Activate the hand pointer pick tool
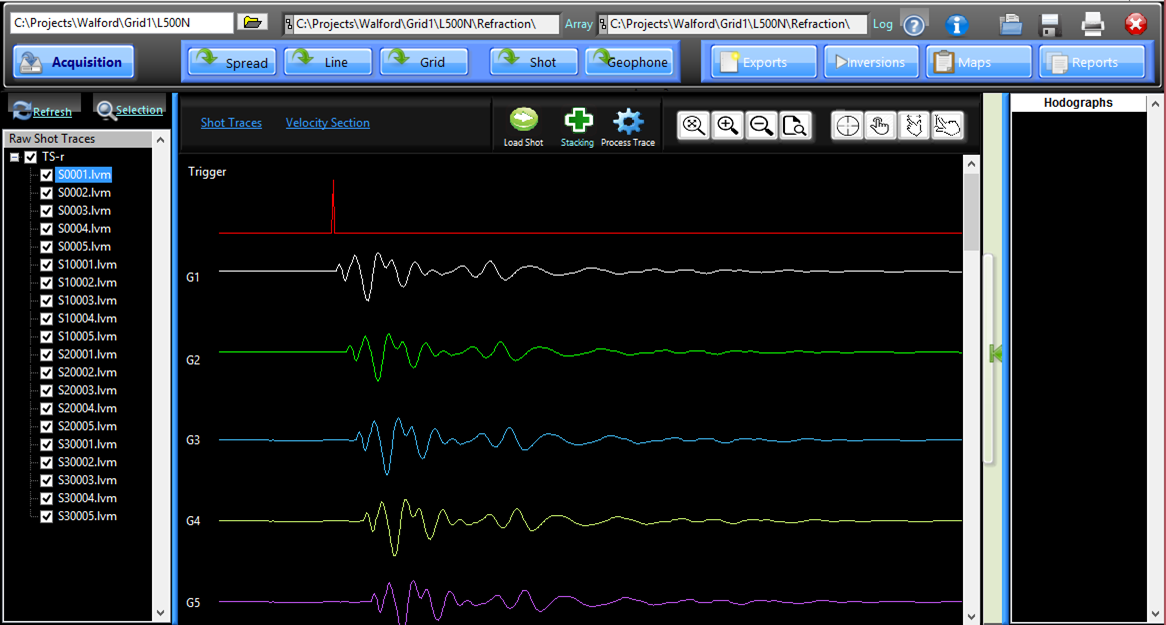 880,125
